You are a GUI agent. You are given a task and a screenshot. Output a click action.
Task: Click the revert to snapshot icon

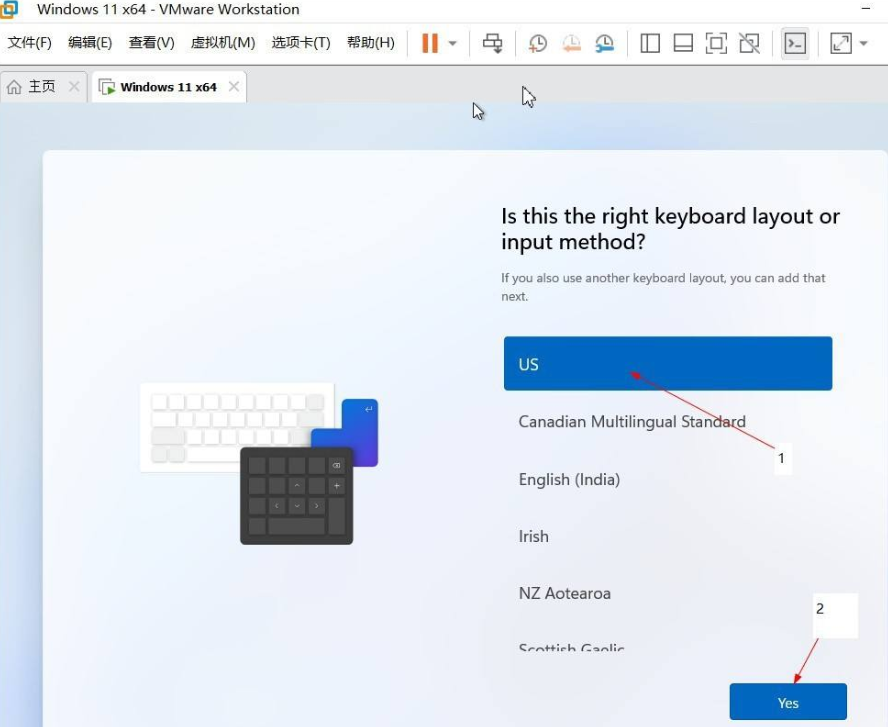point(571,43)
